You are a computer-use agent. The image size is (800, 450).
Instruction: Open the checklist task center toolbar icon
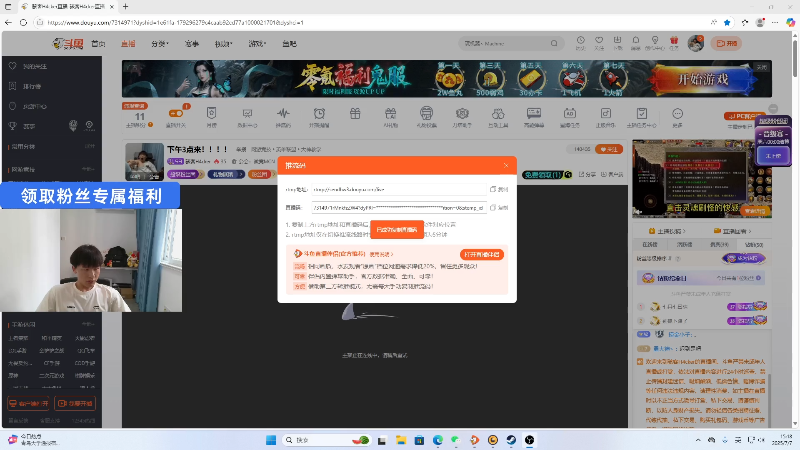[x=641, y=113]
